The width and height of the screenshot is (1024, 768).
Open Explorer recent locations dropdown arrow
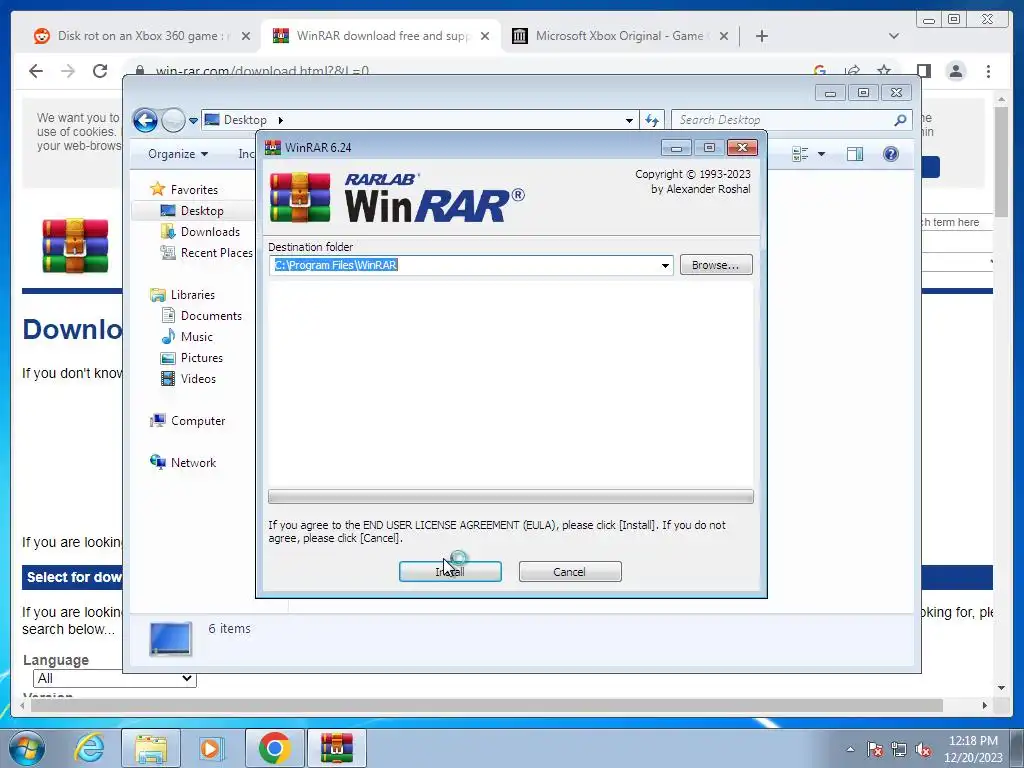tap(193, 121)
